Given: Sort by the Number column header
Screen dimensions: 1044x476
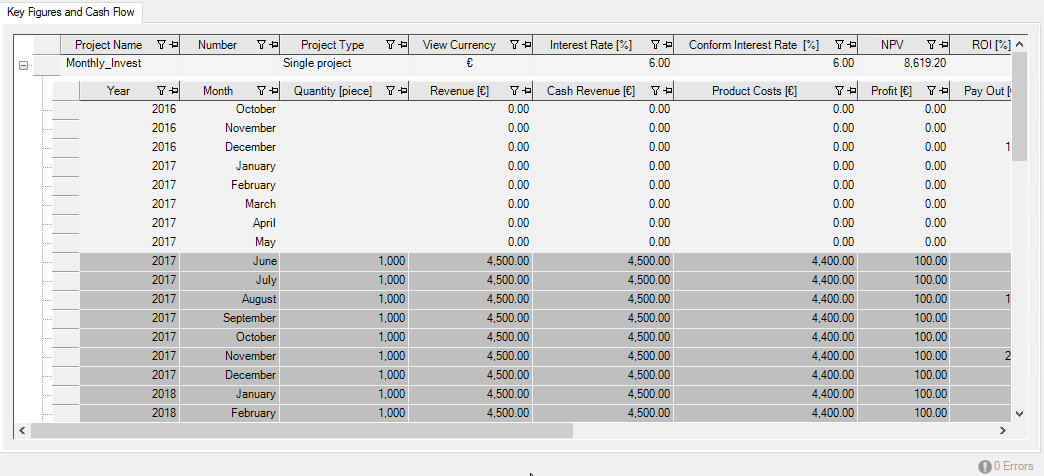Looking at the screenshot, I should coord(217,45).
